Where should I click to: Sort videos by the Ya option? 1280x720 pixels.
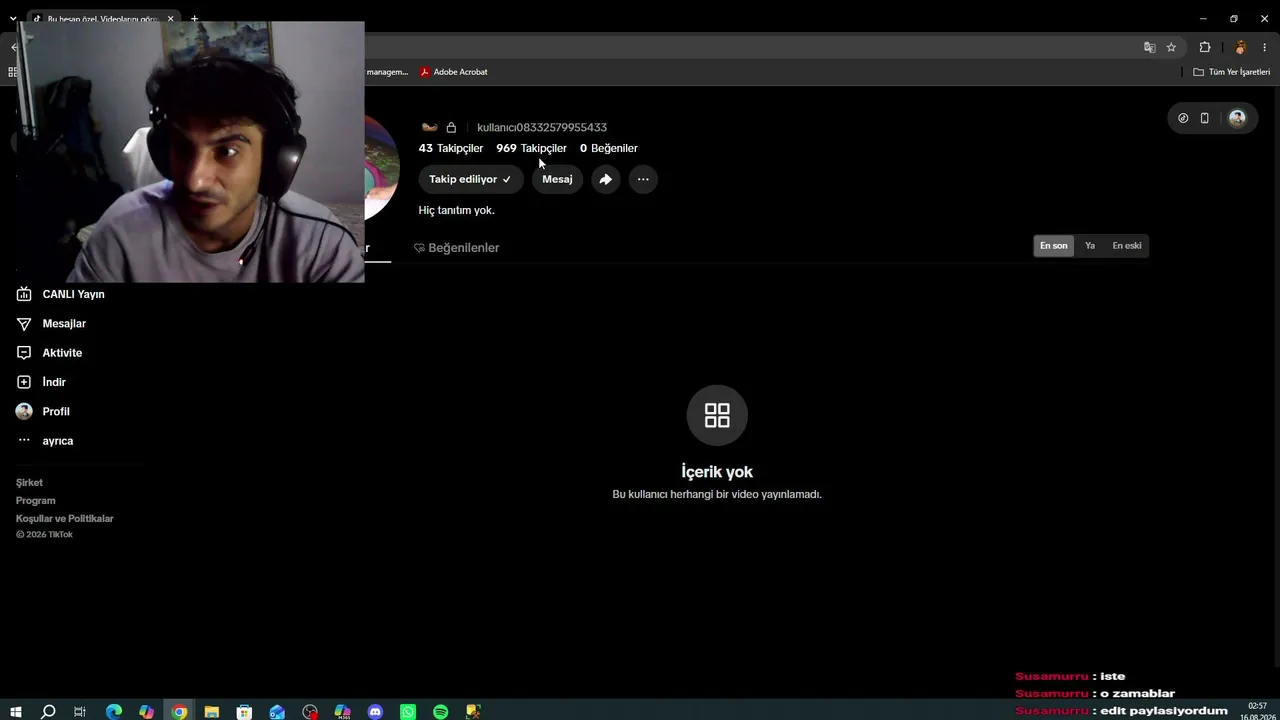1090,246
